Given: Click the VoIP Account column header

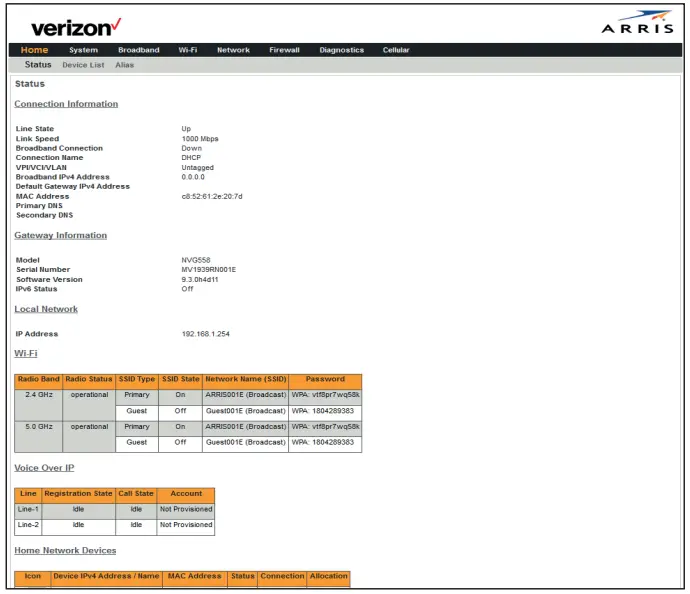Looking at the screenshot, I should (186, 494).
